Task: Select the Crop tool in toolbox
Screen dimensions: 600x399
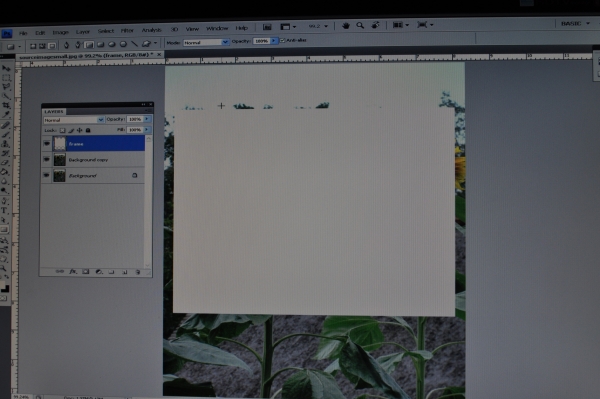Action: [x=6, y=105]
